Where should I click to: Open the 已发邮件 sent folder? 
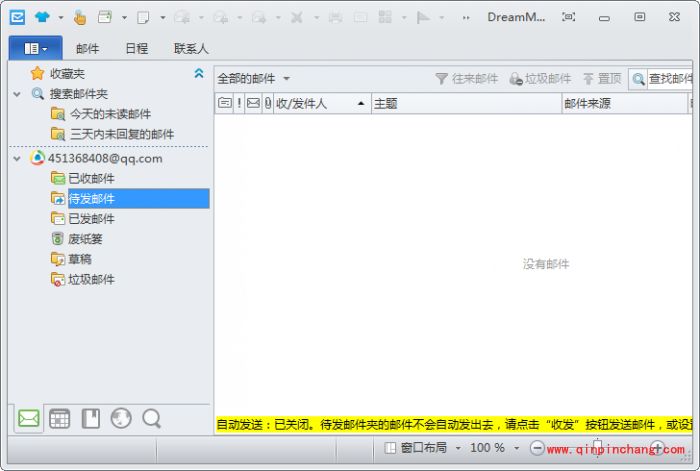[91, 219]
